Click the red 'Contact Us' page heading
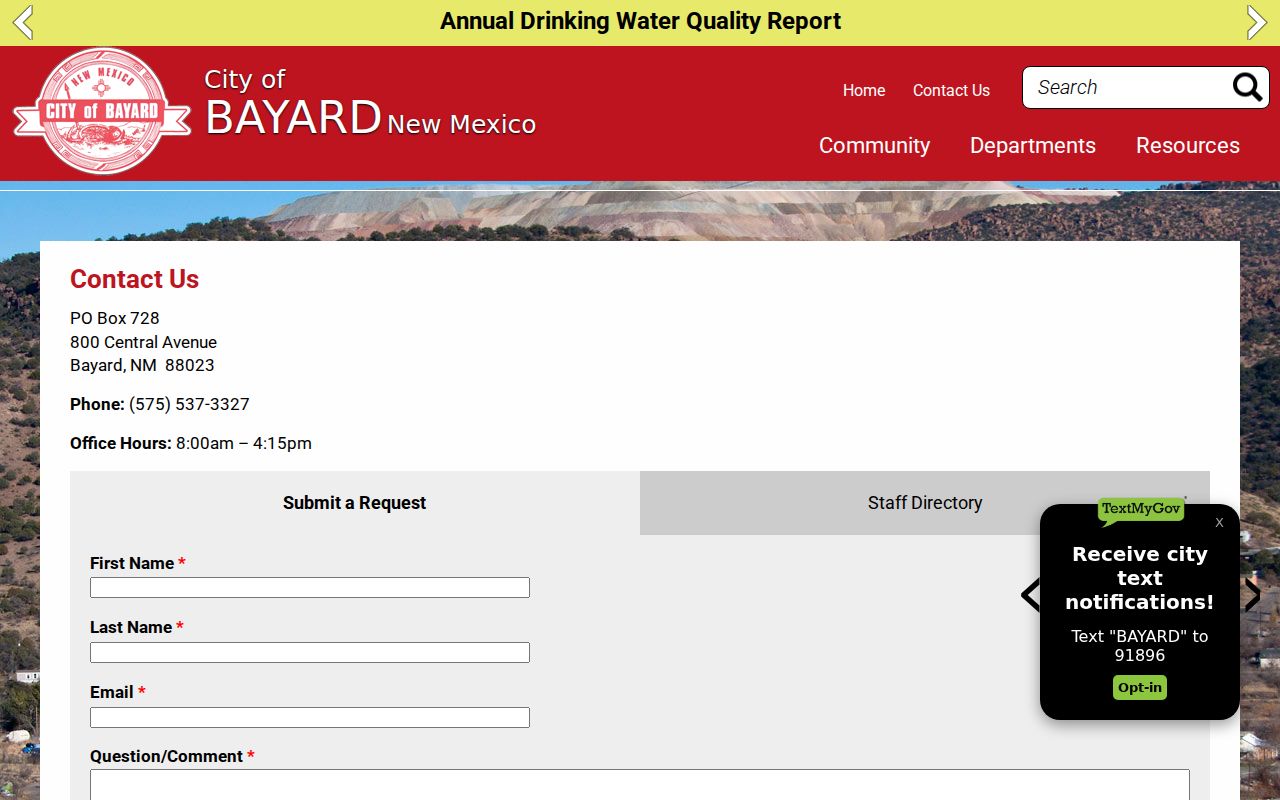1280x800 pixels. (x=134, y=279)
